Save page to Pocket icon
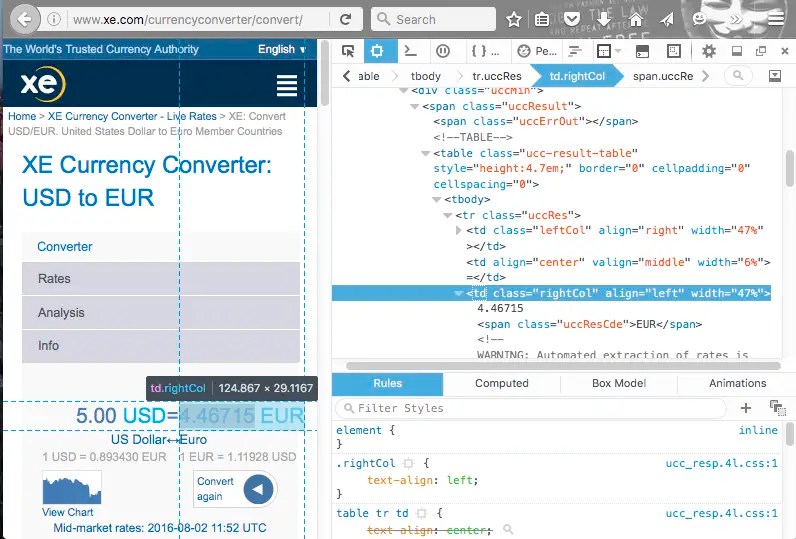 tap(572, 19)
